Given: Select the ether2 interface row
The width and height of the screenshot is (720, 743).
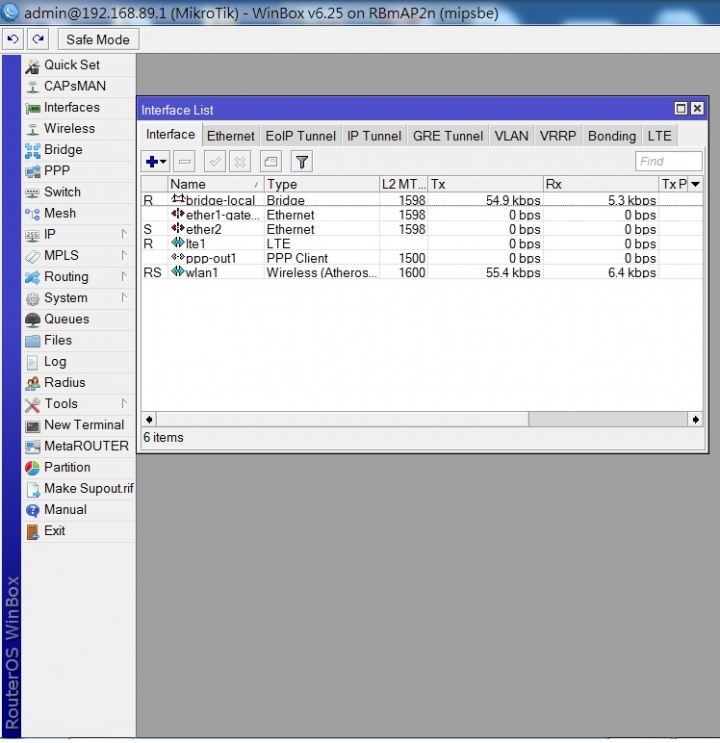Looking at the screenshot, I should click(x=422, y=229).
